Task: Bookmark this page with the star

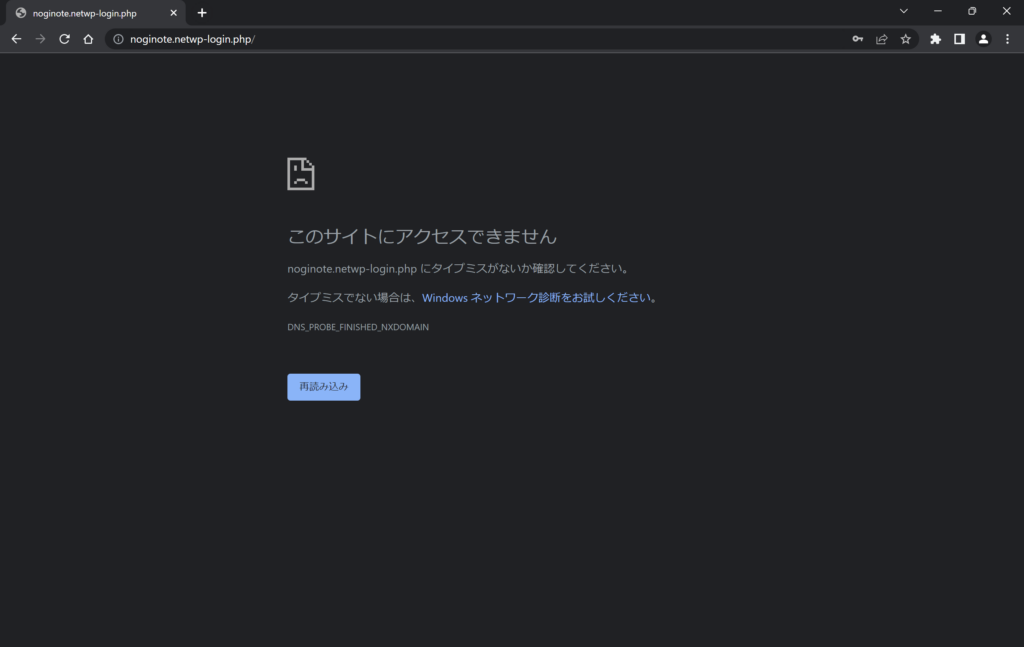Action: pyautogui.click(x=905, y=39)
